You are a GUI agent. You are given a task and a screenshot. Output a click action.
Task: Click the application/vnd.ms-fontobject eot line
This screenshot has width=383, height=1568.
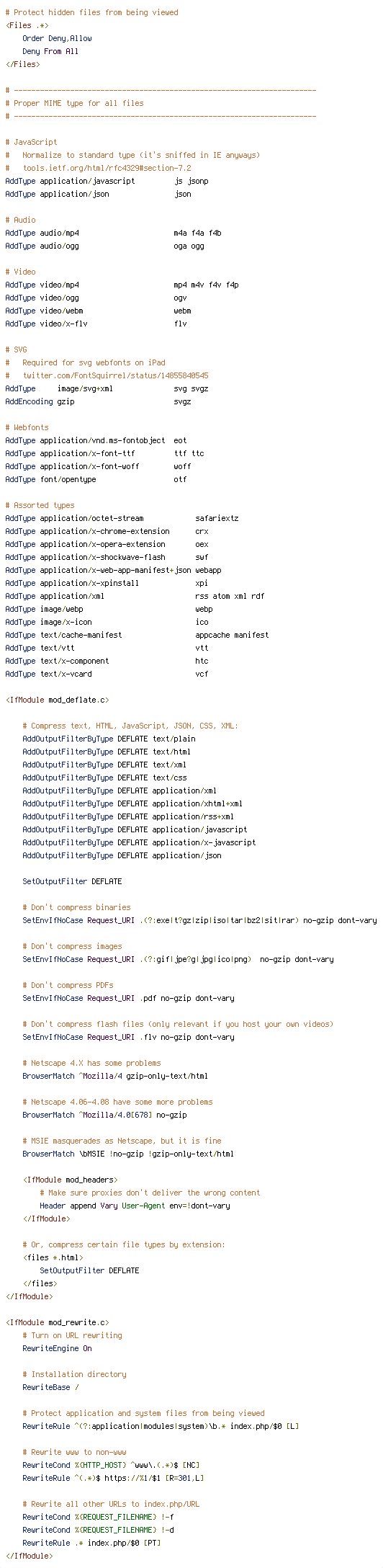coord(96,440)
